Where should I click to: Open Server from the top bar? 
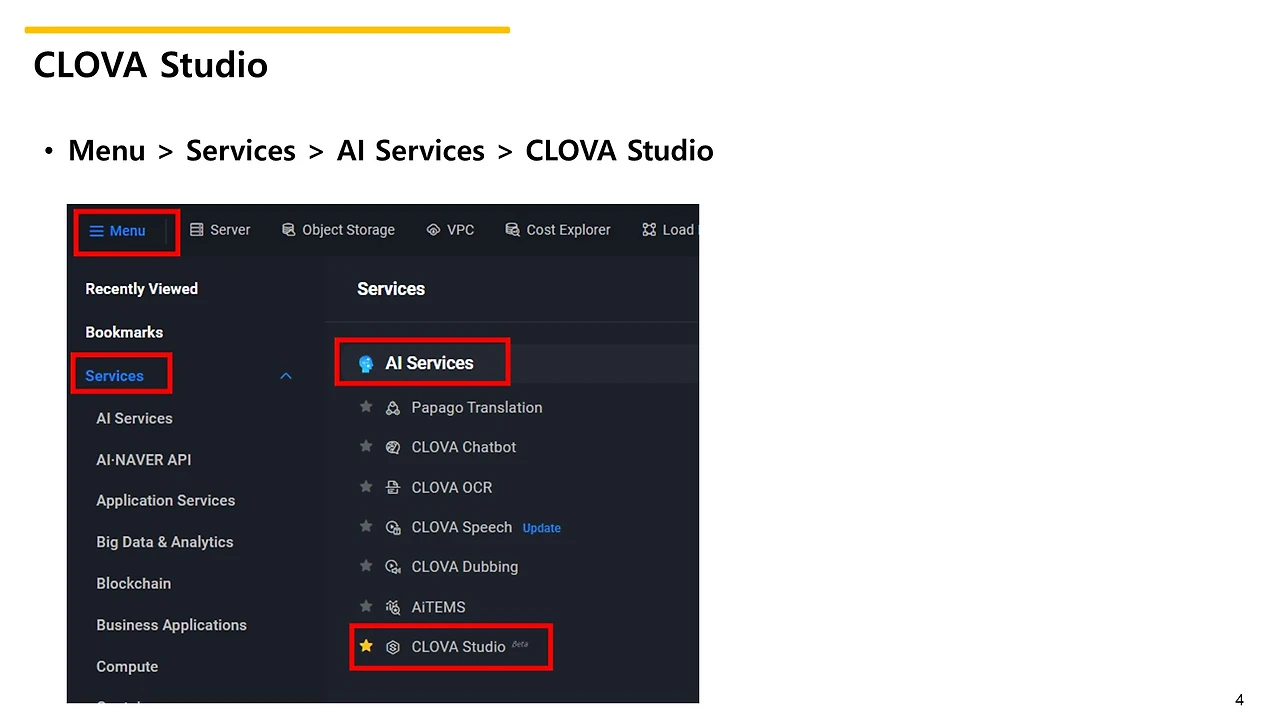click(220, 230)
